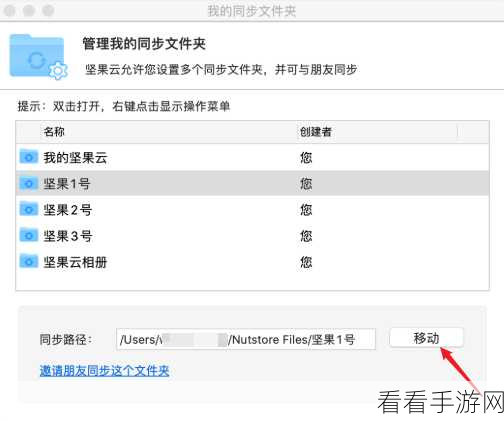Select the 坚果1号 row name
This screenshot has width=504, height=421.
[67, 184]
